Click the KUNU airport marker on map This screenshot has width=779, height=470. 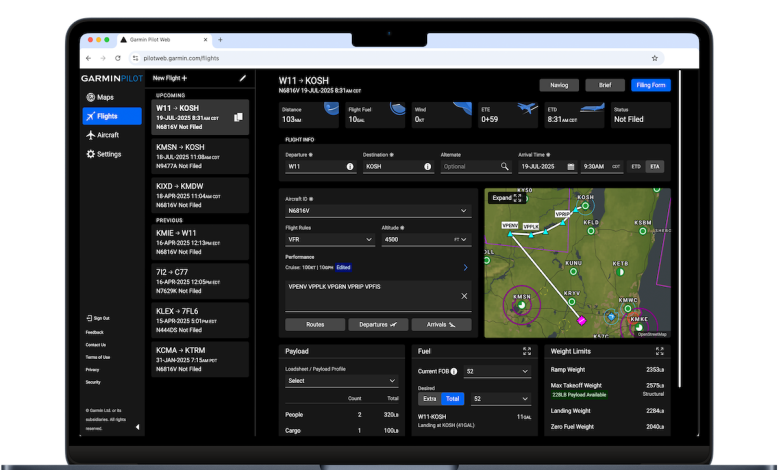pos(573,271)
